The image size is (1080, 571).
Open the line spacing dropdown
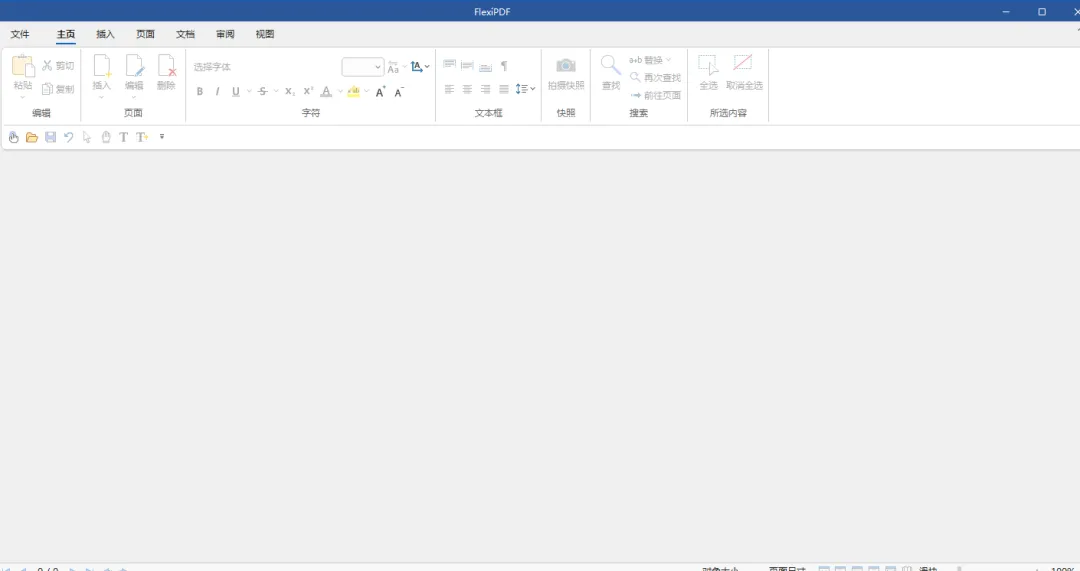click(x=526, y=89)
